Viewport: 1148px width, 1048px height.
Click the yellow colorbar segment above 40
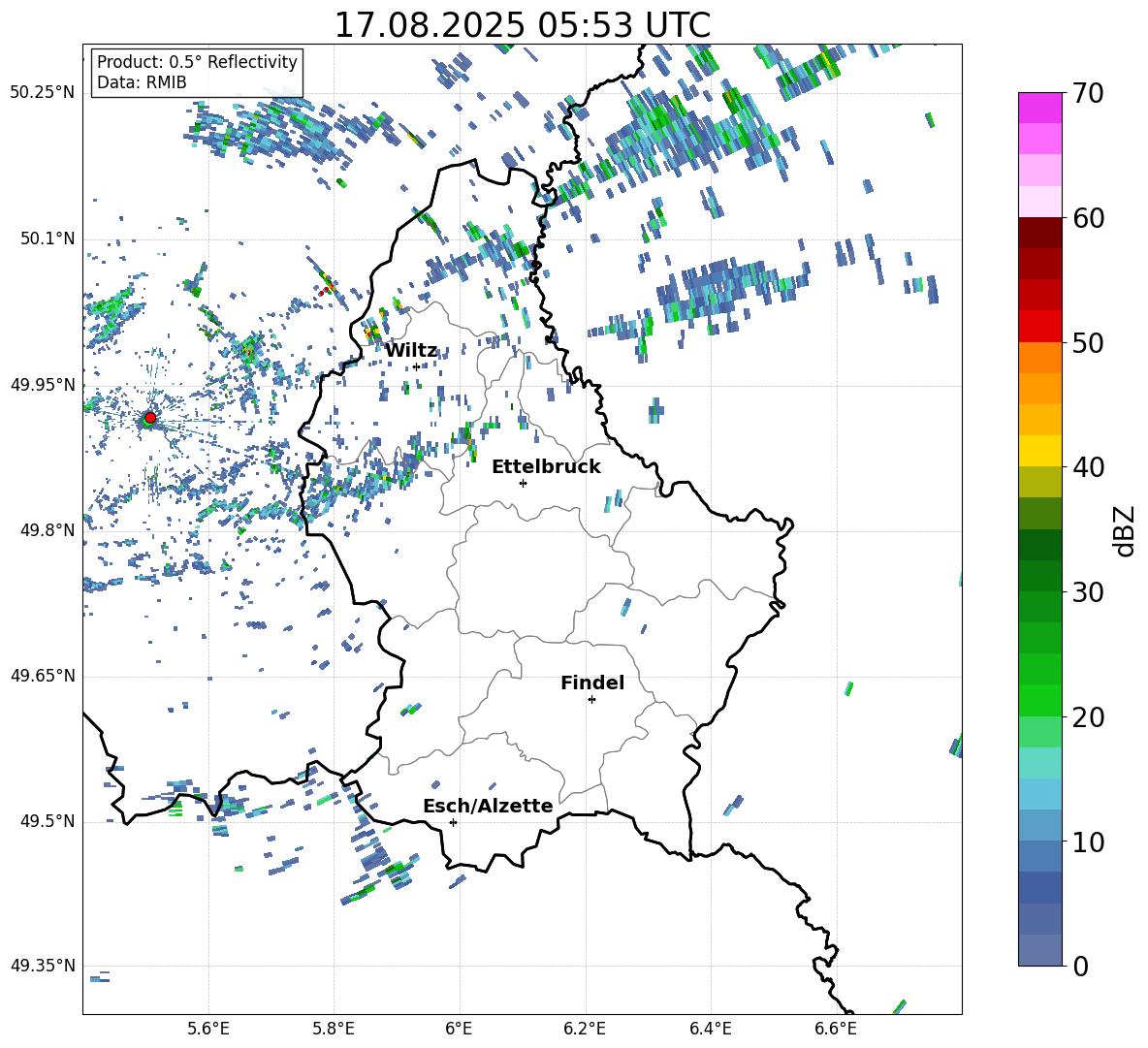click(1039, 451)
